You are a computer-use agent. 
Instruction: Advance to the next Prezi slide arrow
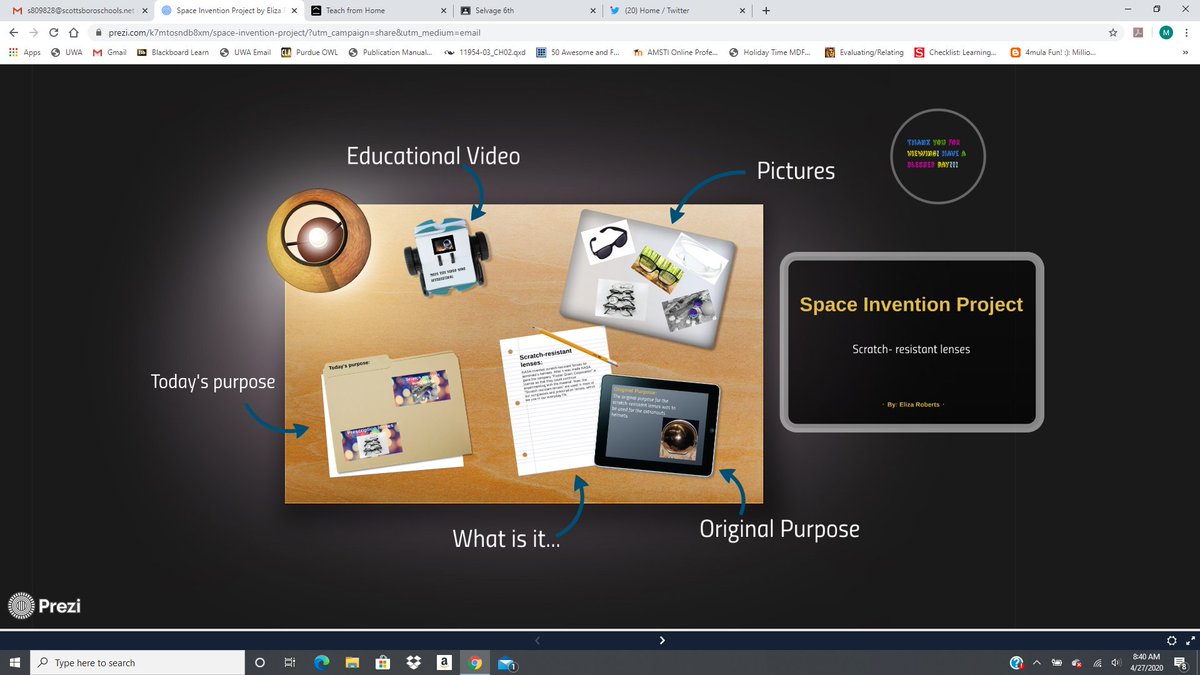click(662, 640)
